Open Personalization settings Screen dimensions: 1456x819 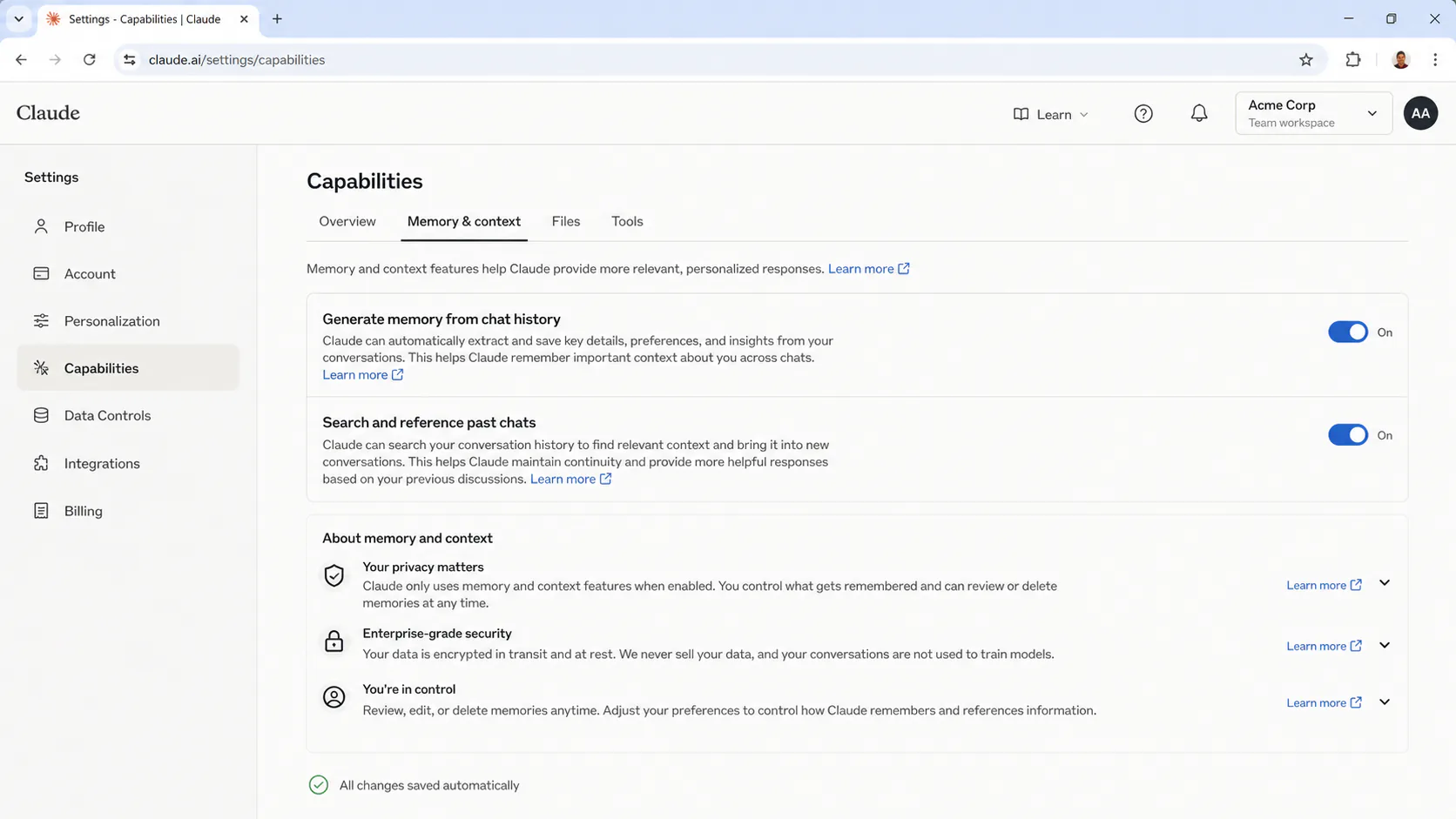128,321
